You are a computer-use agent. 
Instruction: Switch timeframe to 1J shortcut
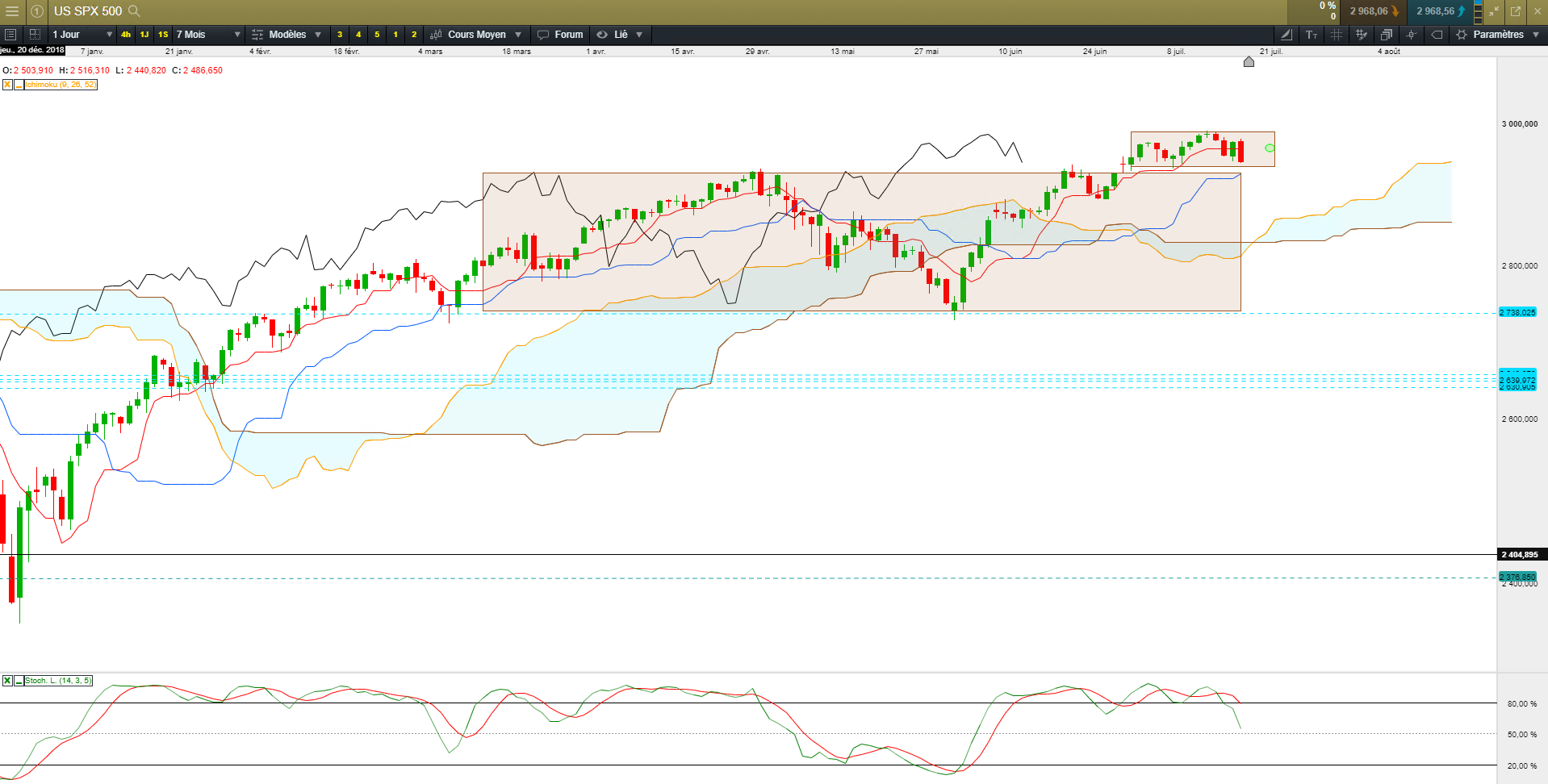144,35
